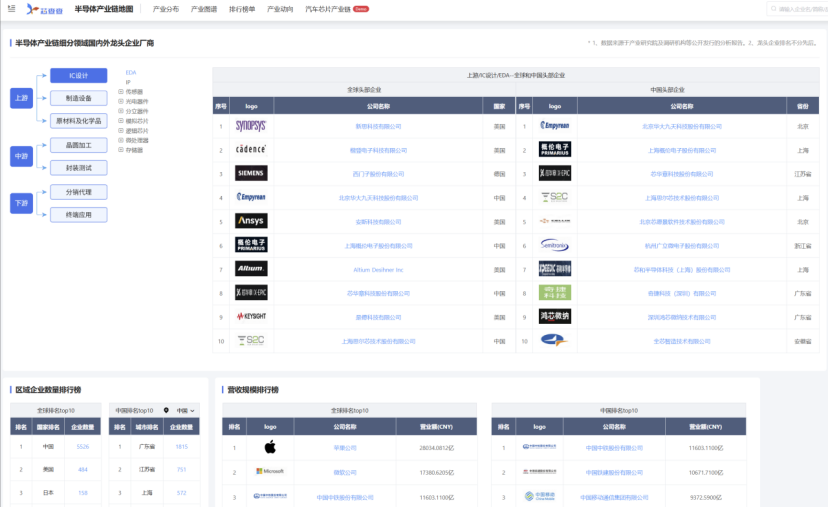The height and width of the screenshot is (508, 829).
Task: Click the Primarius logo in the global table
Action: [251, 245]
